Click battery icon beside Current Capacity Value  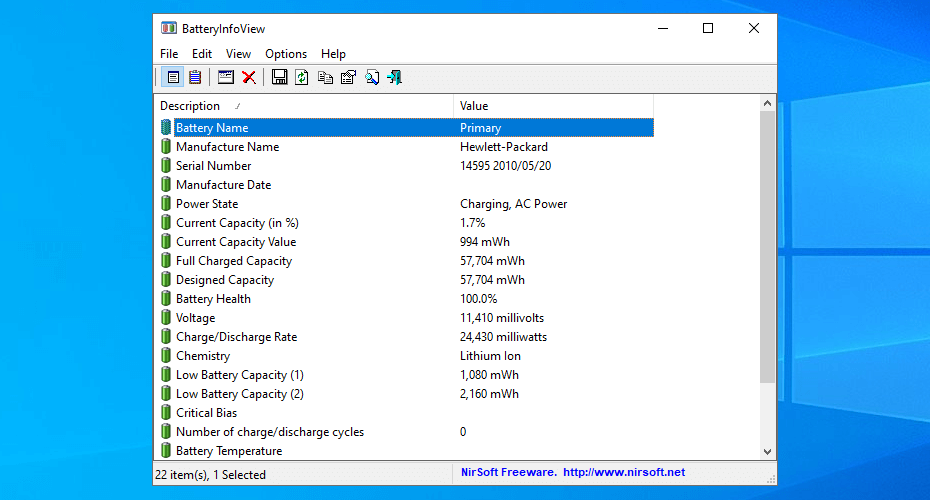pyautogui.click(x=166, y=241)
